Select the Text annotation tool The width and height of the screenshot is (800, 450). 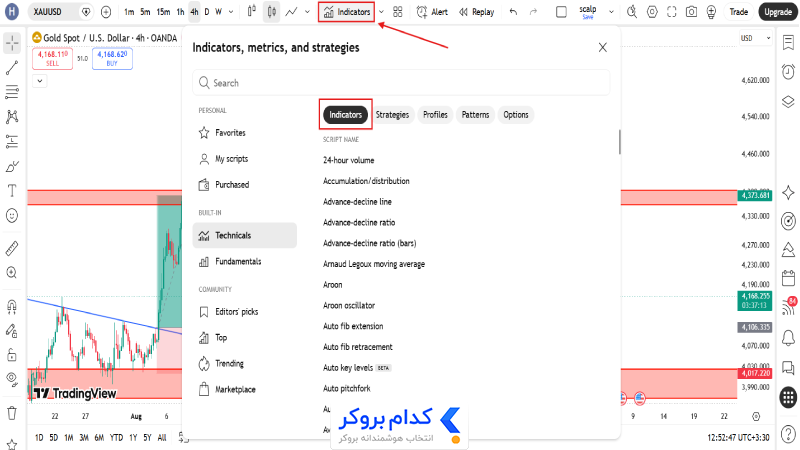click(x=12, y=191)
